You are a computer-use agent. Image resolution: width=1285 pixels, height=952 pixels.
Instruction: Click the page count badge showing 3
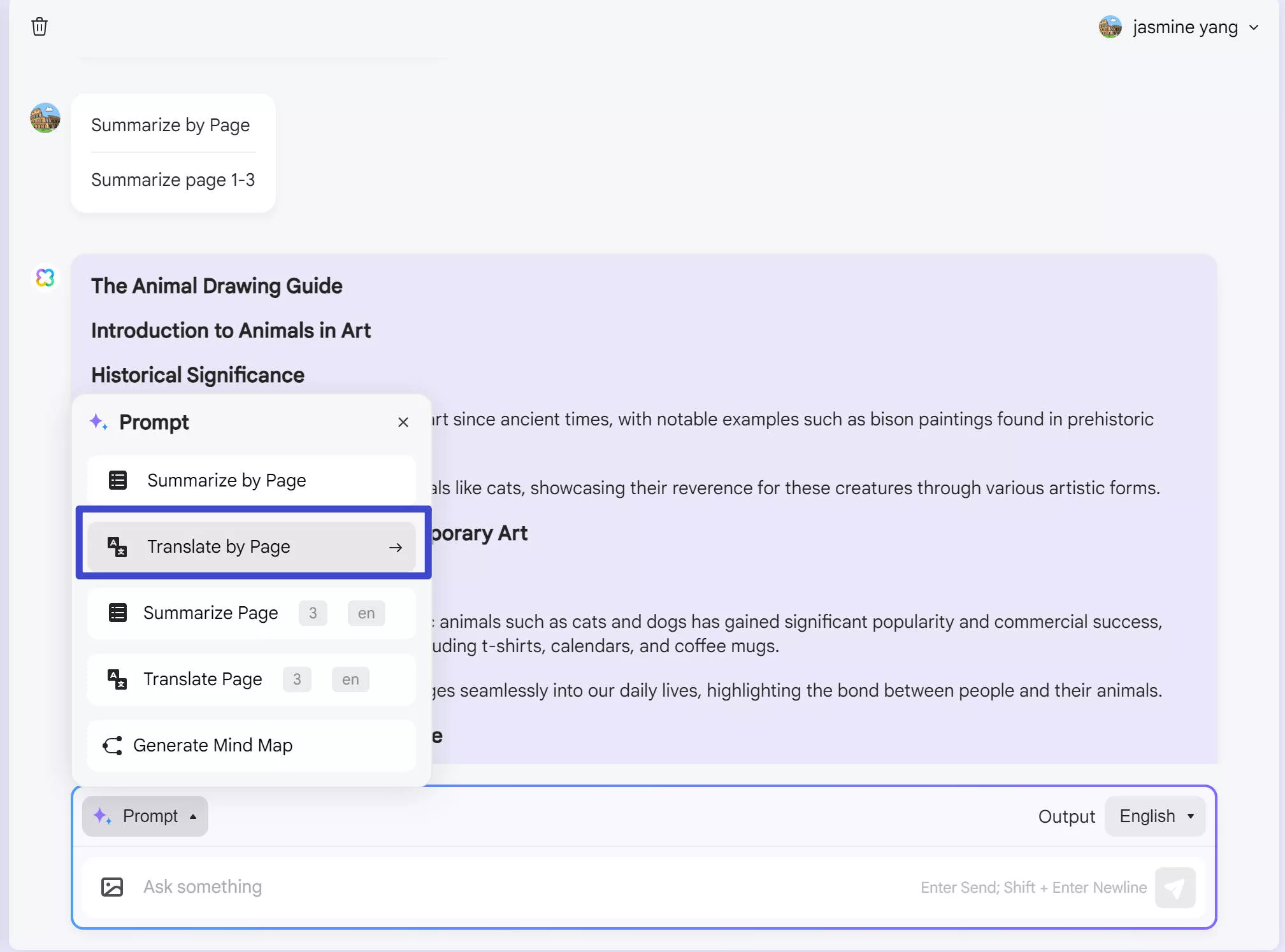pyautogui.click(x=312, y=612)
